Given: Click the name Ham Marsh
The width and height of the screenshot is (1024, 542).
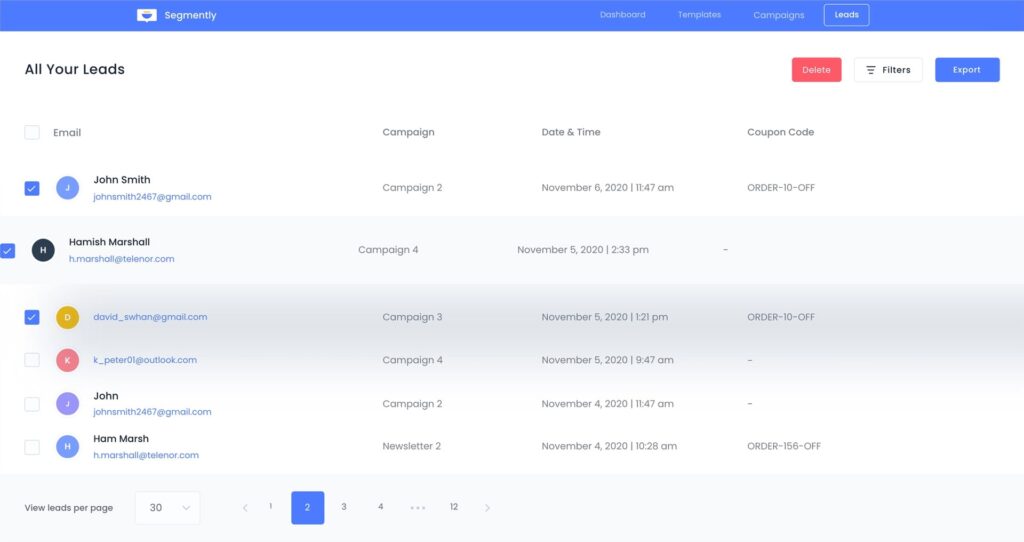Looking at the screenshot, I should click(121, 439).
